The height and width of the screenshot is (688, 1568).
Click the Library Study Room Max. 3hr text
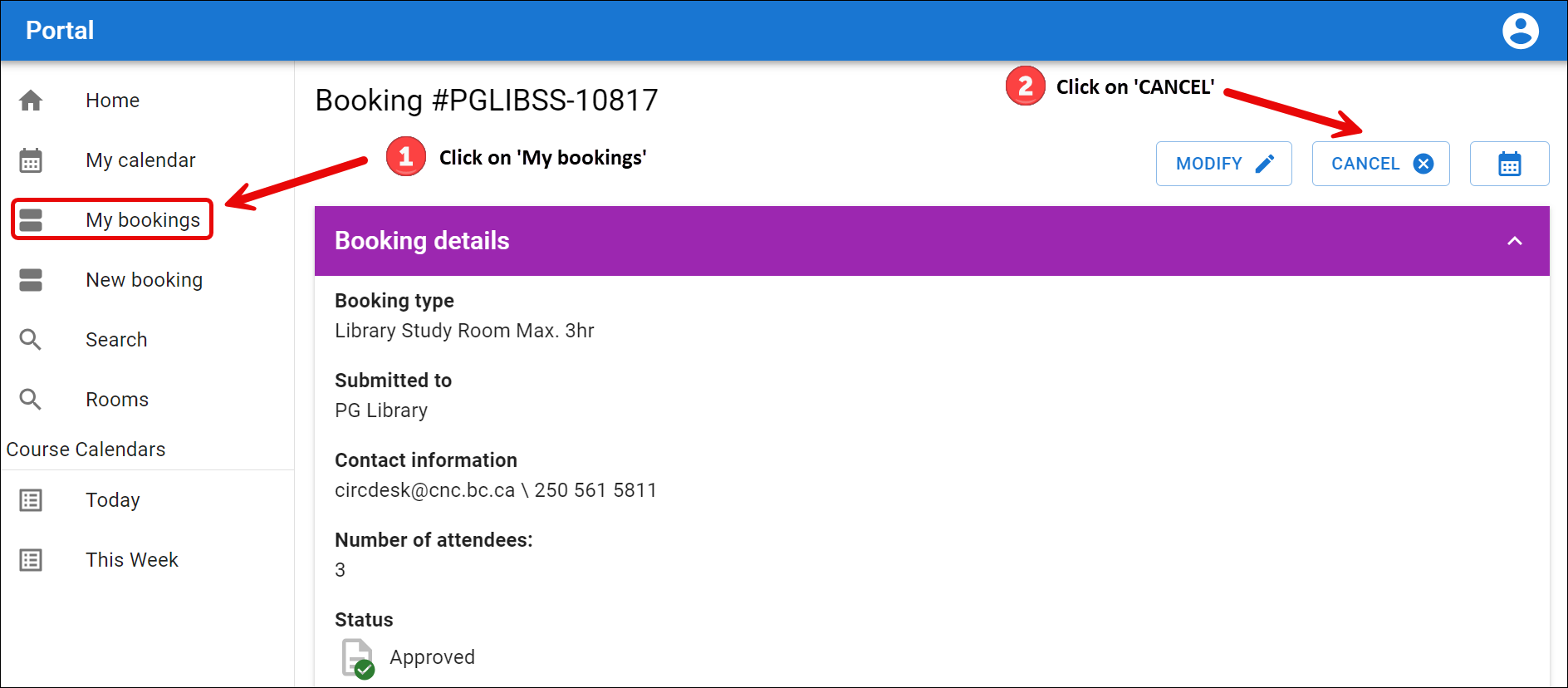coord(464,331)
